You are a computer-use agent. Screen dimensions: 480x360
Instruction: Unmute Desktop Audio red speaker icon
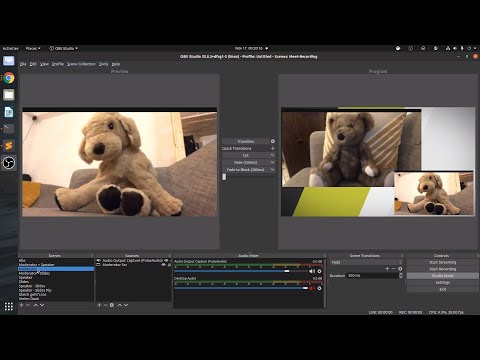tap(312, 288)
